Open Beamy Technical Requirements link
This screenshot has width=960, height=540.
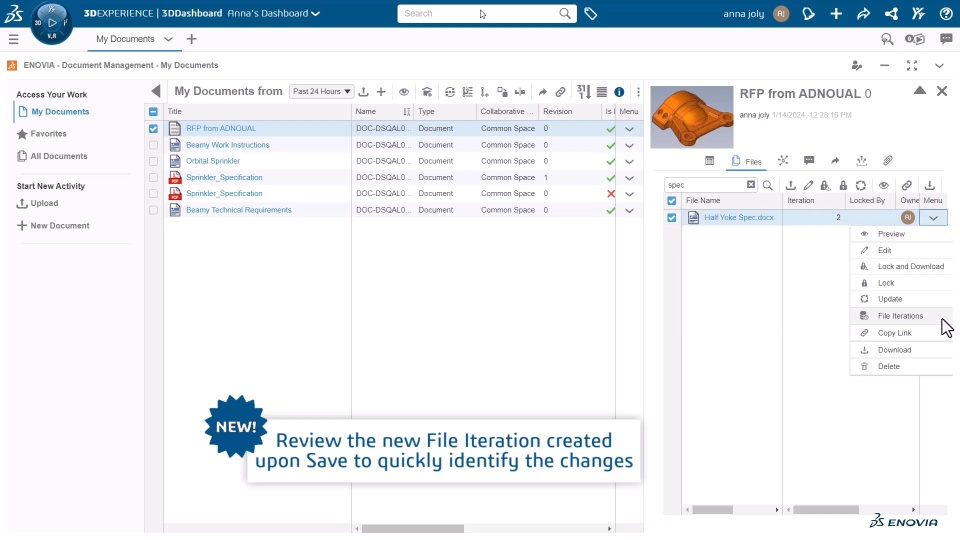click(239, 210)
